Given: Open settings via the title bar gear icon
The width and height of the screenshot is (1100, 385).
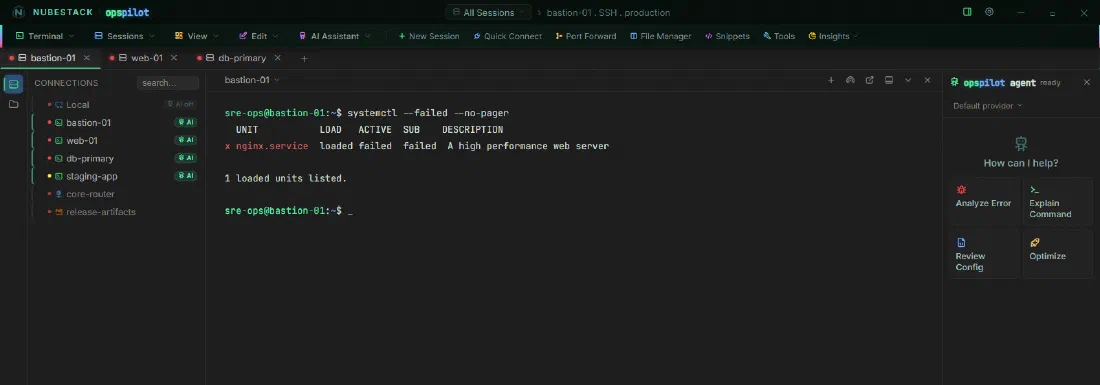Looking at the screenshot, I should point(989,12).
